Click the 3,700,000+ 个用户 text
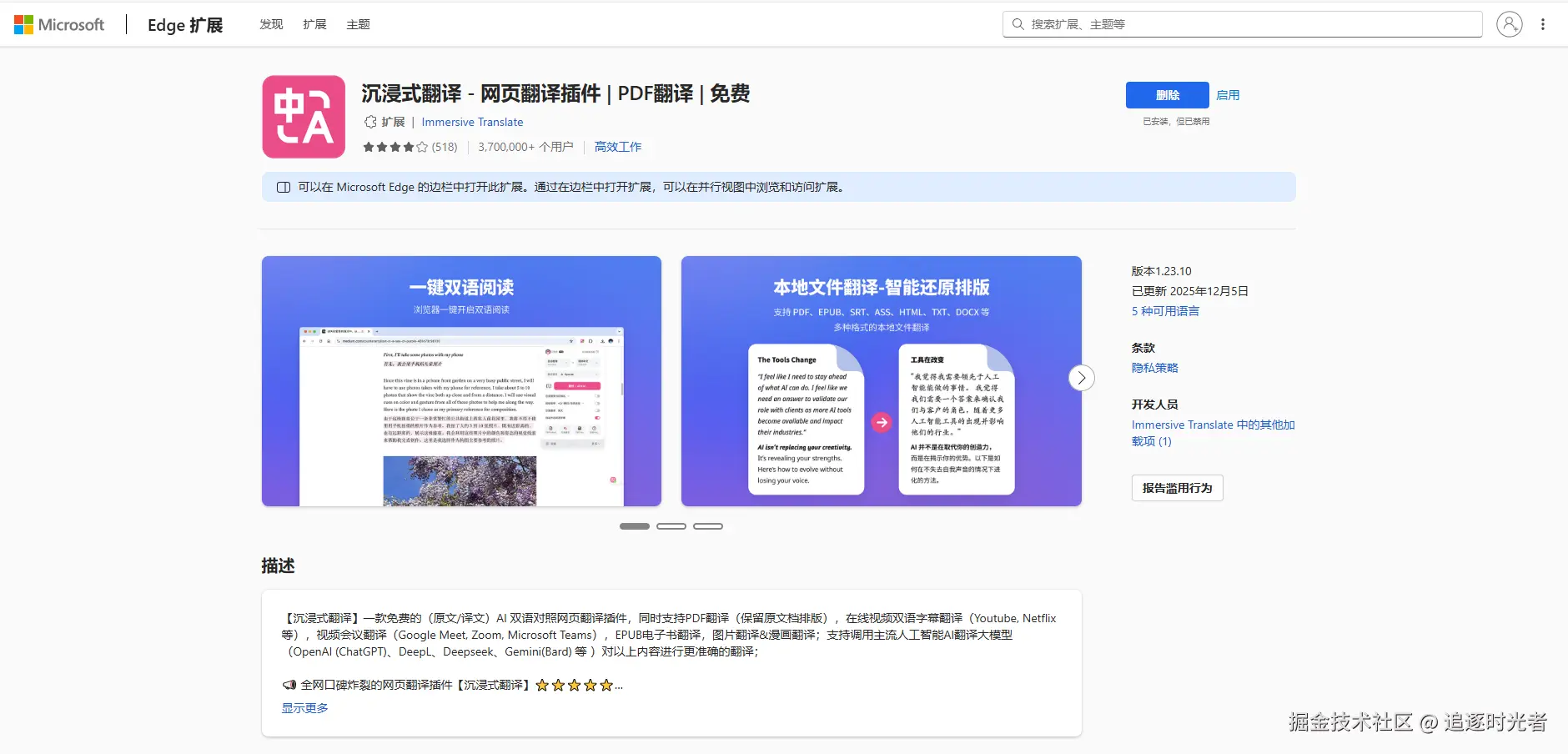Screen dimensions: 1568x754 pyautogui.click(x=525, y=147)
